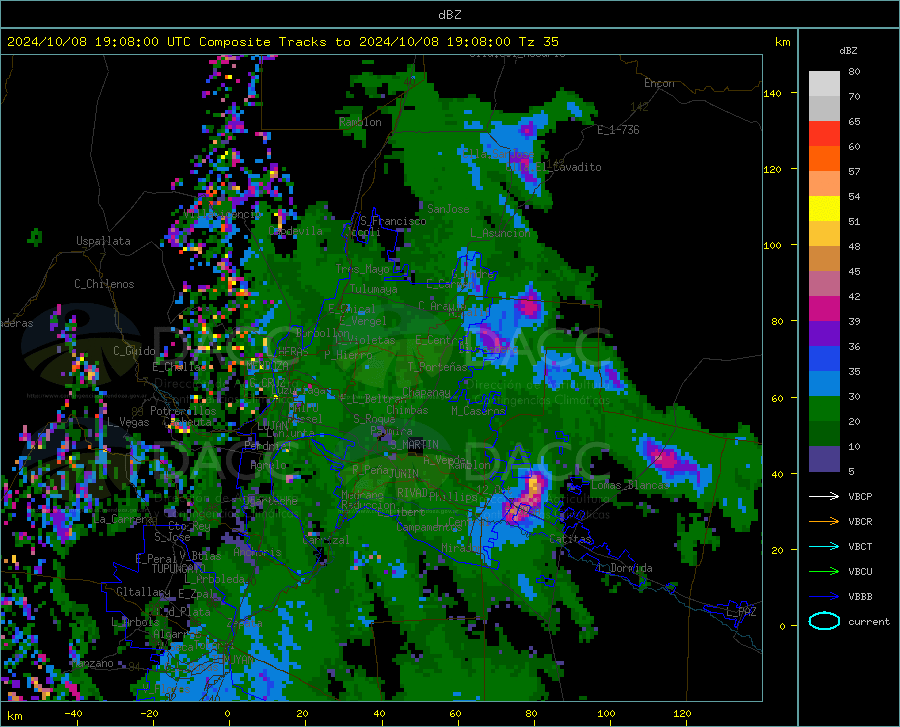
Task: Click the S_MARTIN city label
Action: click(x=414, y=445)
